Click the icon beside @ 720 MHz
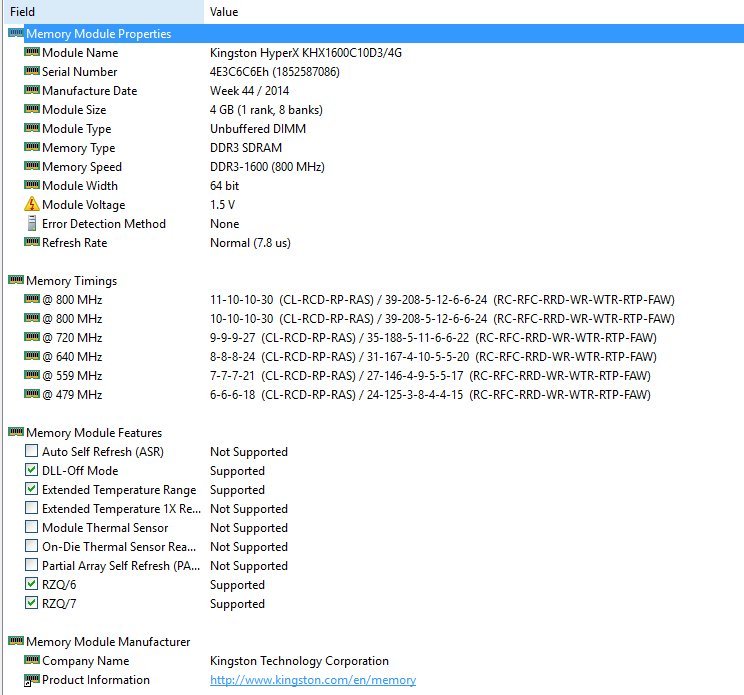 tap(32, 336)
